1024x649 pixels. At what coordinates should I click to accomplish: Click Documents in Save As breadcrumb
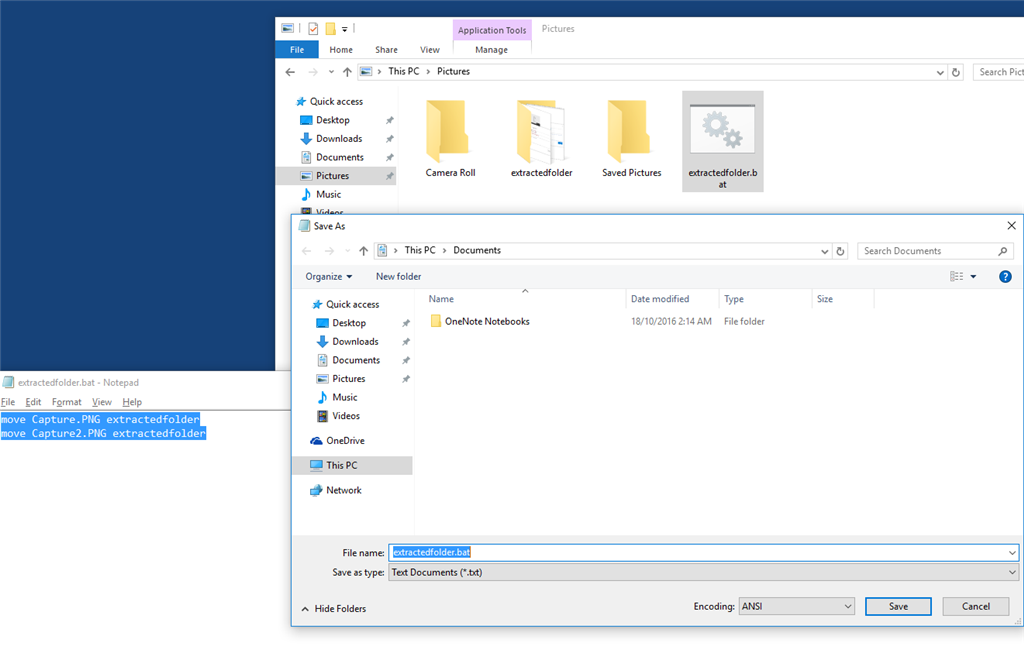[477, 250]
